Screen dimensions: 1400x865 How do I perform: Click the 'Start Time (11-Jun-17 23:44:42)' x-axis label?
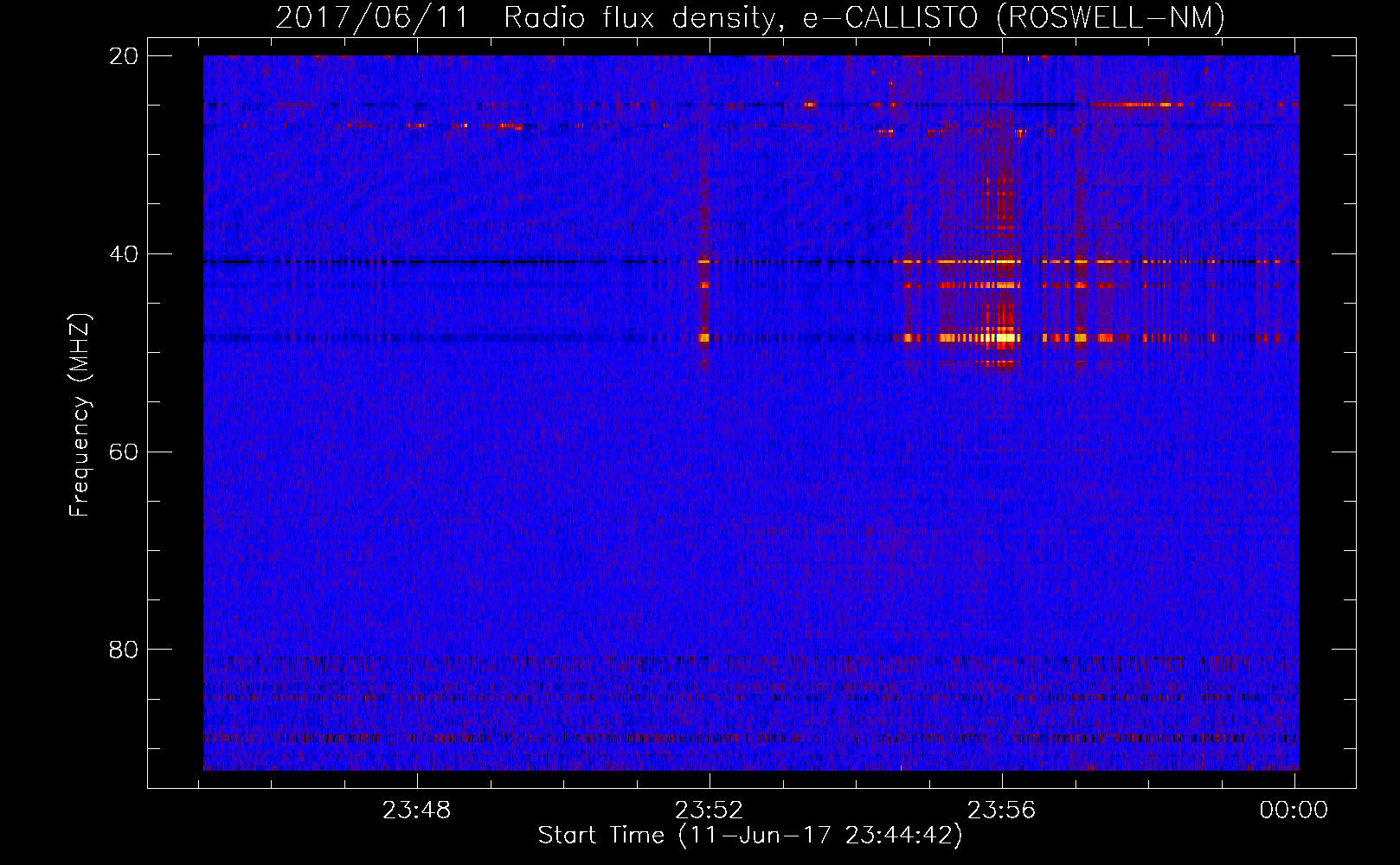(750, 836)
